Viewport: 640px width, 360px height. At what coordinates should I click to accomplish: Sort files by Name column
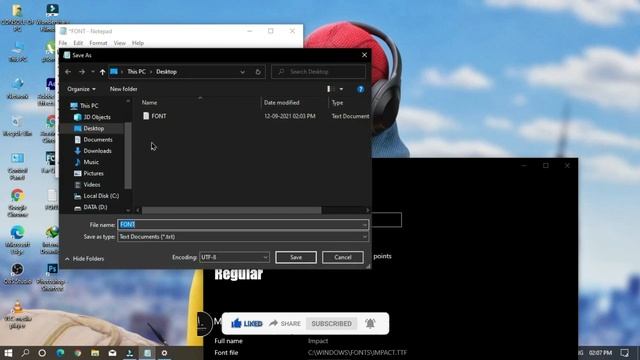(x=149, y=103)
